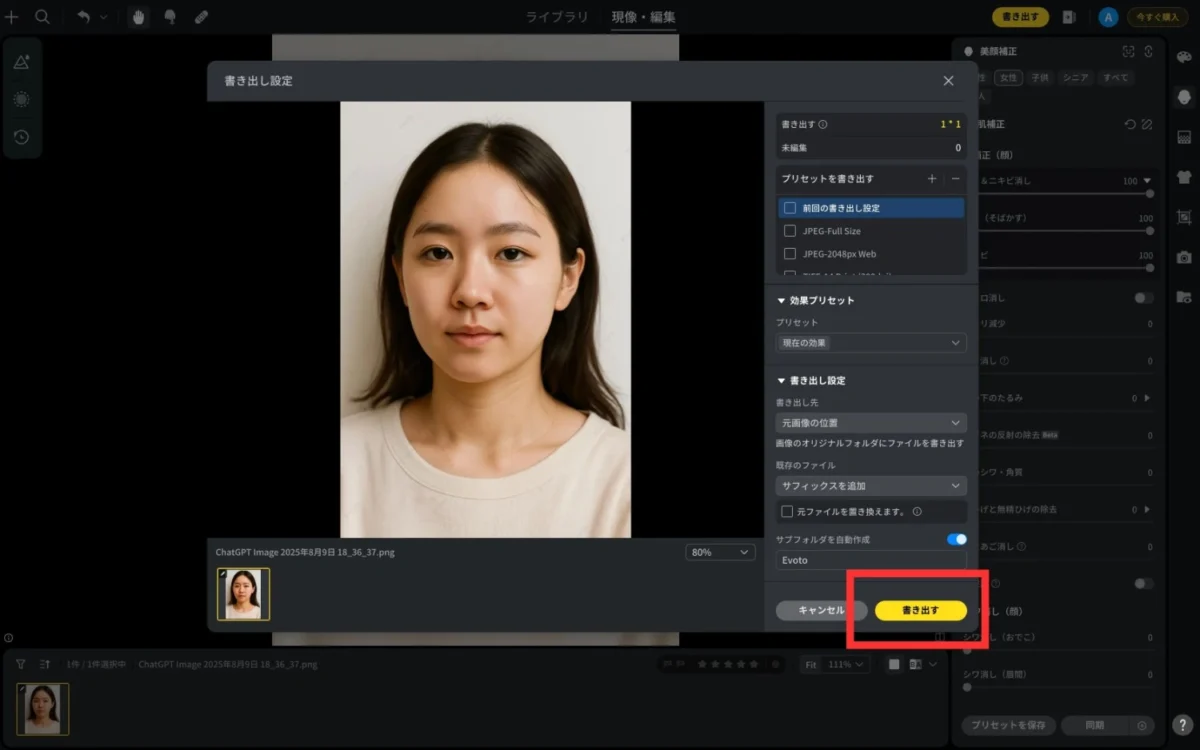
Task: Expand the ニキビ消し value arrow at 100
Action: pos(1147,181)
